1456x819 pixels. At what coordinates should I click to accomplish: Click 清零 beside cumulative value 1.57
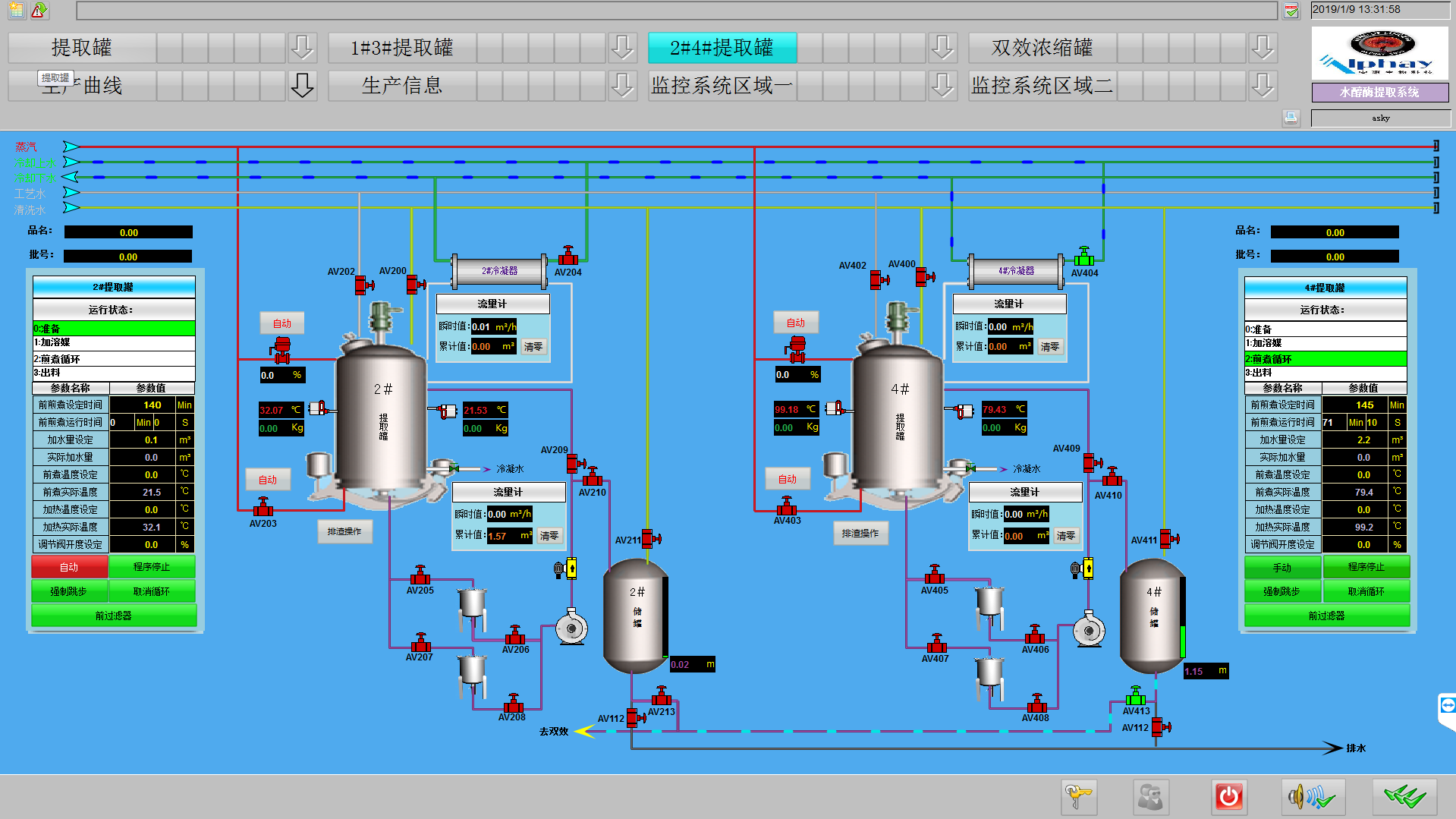click(x=549, y=536)
